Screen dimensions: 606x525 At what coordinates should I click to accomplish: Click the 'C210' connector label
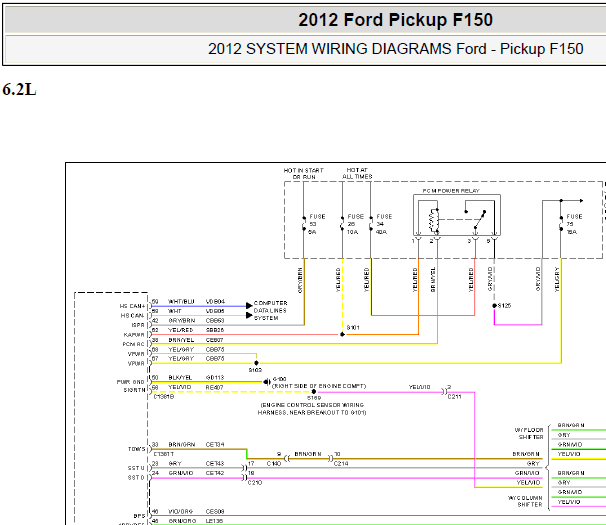pyautogui.click(x=255, y=483)
